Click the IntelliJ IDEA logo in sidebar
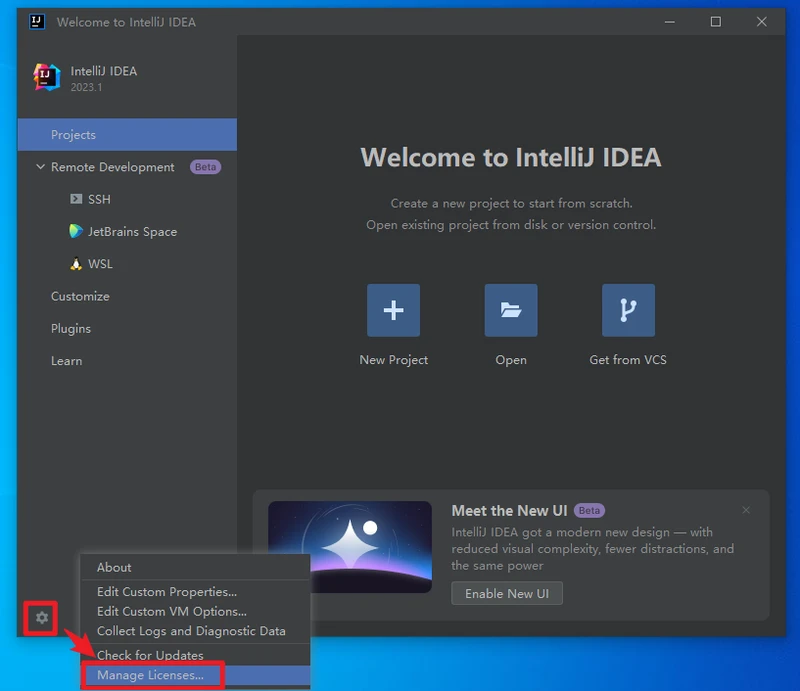800x691 pixels. 47,78
